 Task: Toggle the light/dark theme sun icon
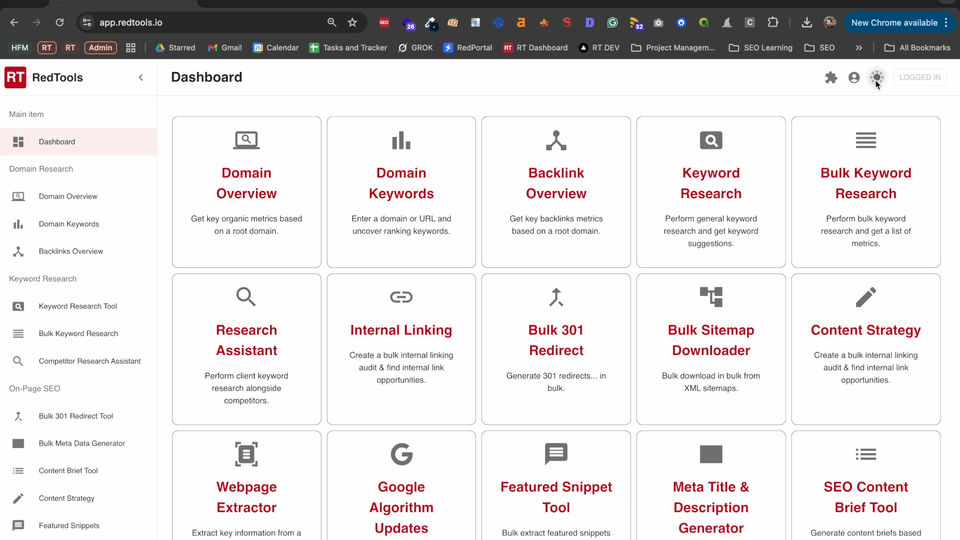coord(877,77)
